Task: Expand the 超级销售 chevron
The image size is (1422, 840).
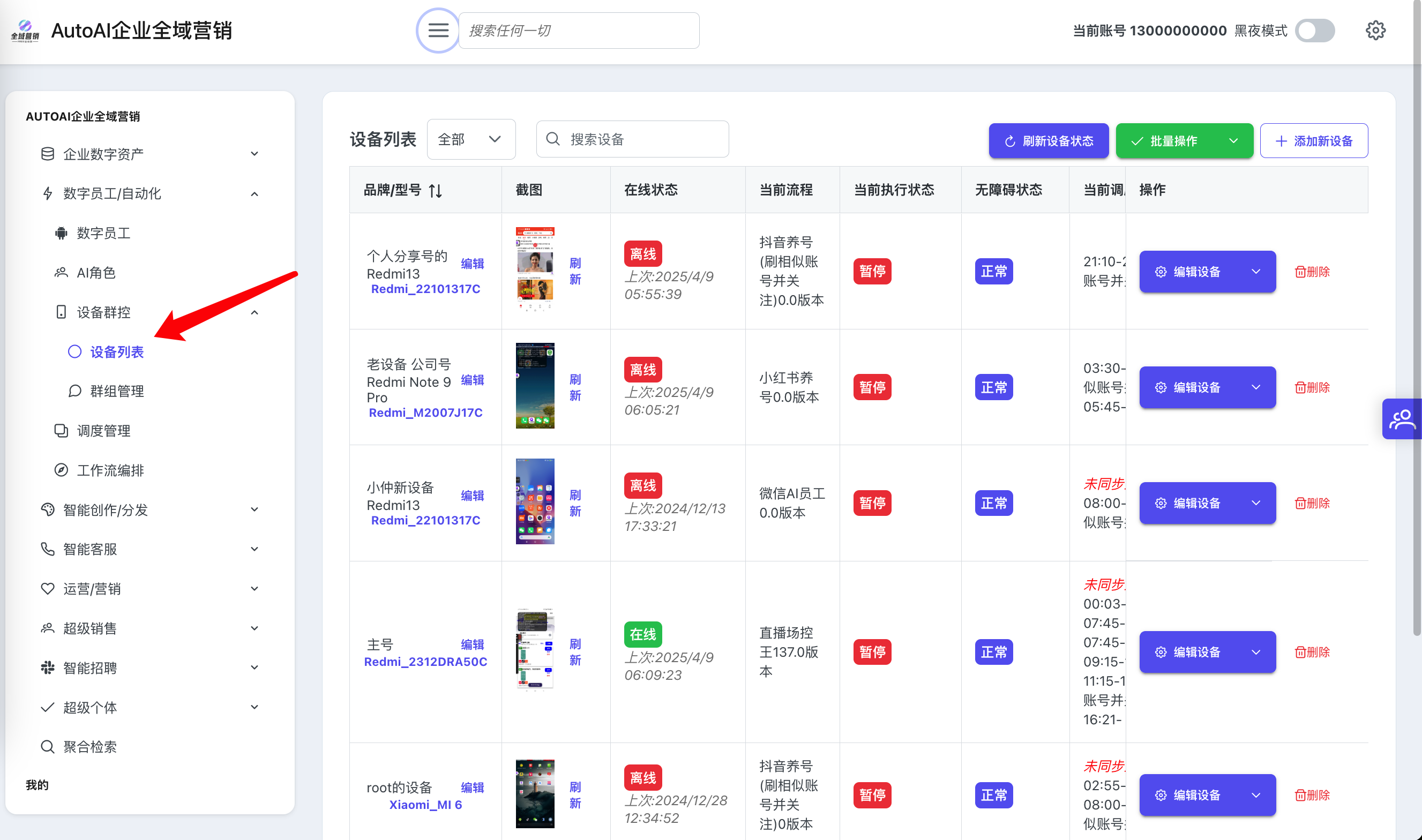Action: pos(255,628)
